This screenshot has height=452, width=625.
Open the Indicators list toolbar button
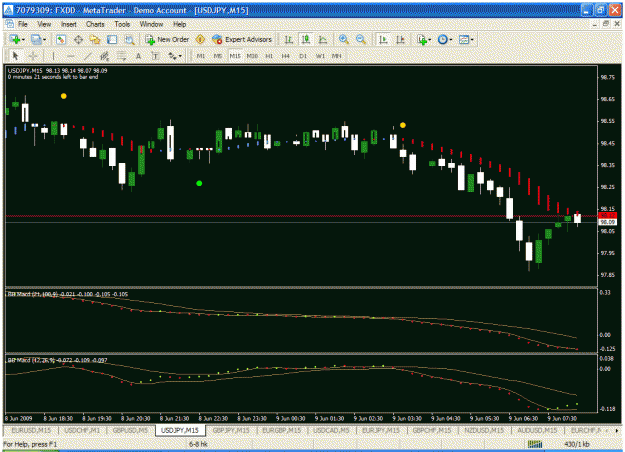coord(421,39)
